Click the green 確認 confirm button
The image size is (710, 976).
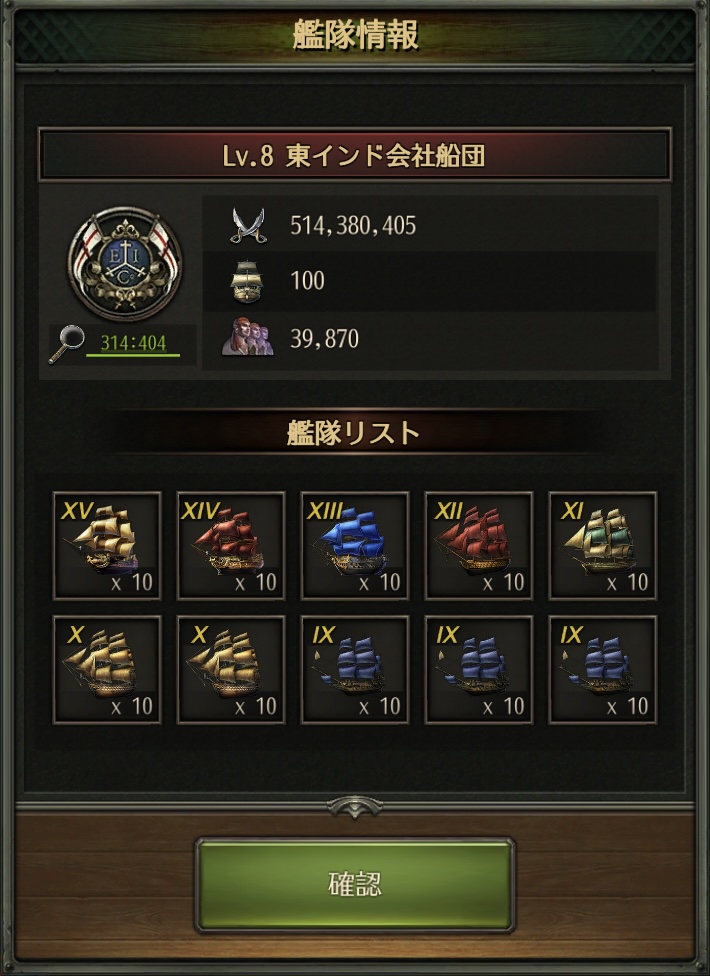pos(355,884)
